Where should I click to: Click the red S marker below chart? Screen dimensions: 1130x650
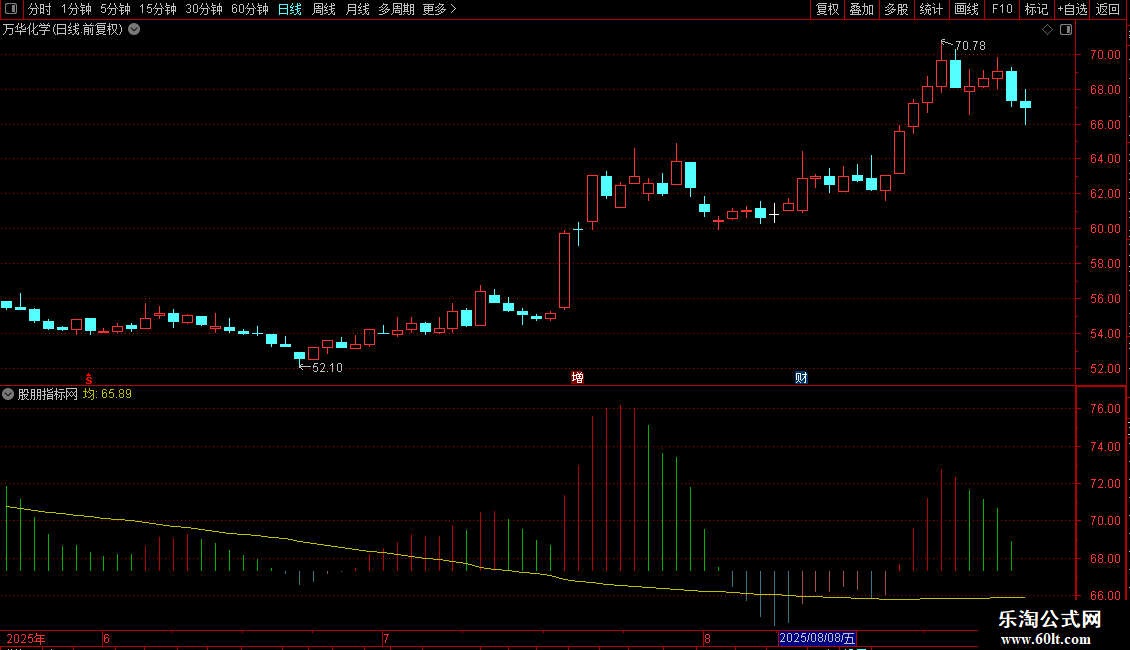point(89,378)
